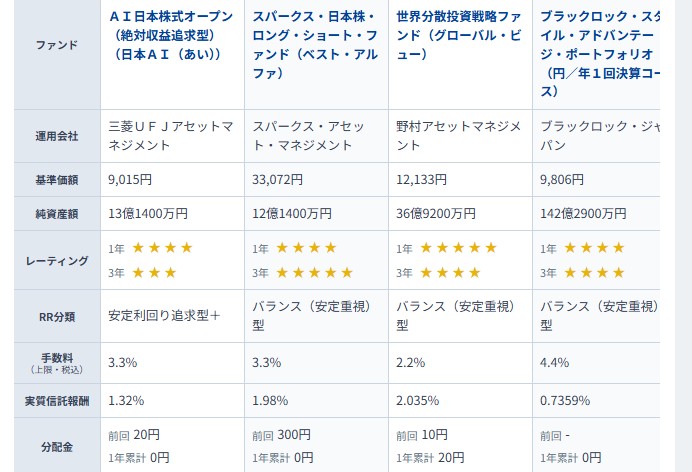The image size is (692, 472).
Task: Click the レーティング row header
Action: 50,260
